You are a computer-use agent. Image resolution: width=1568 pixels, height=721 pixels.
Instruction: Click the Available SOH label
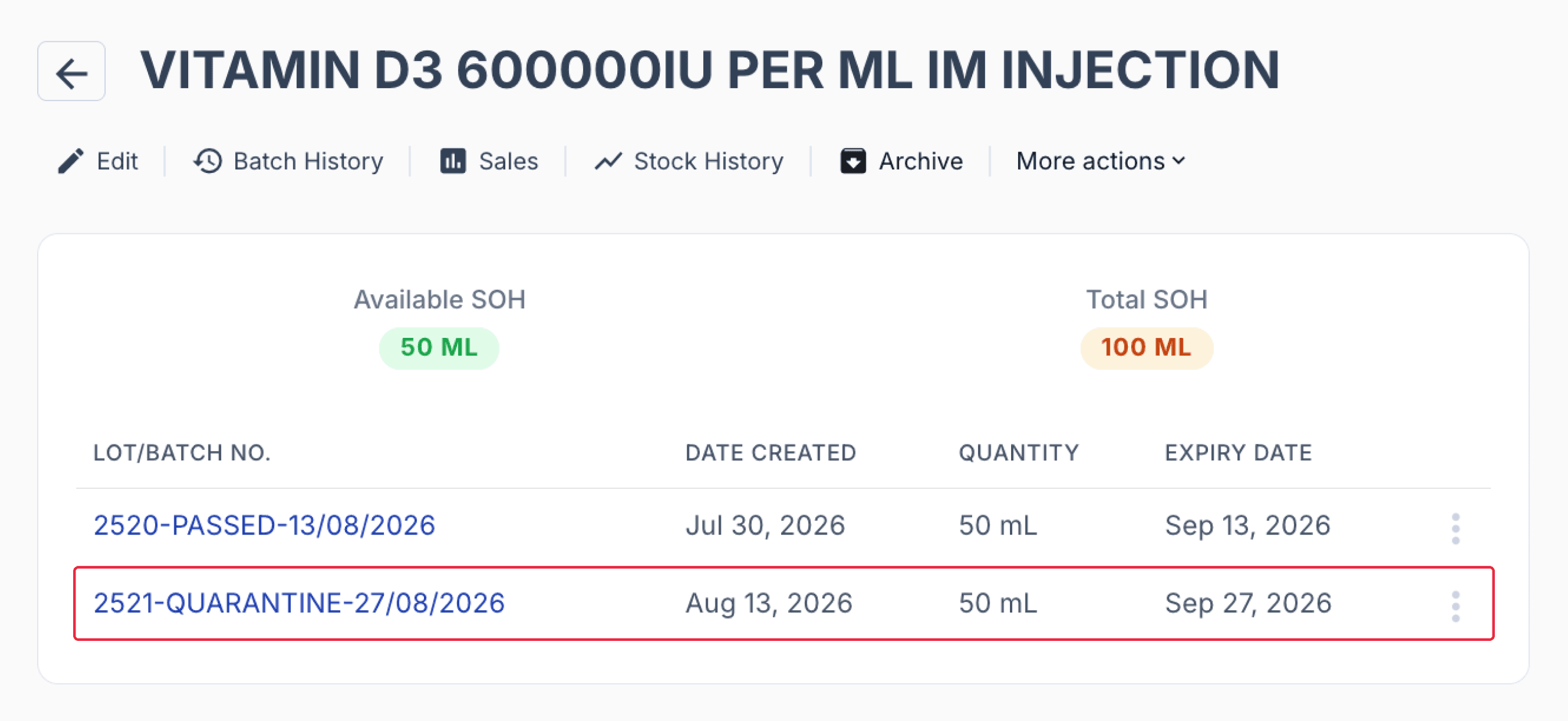click(x=440, y=300)
